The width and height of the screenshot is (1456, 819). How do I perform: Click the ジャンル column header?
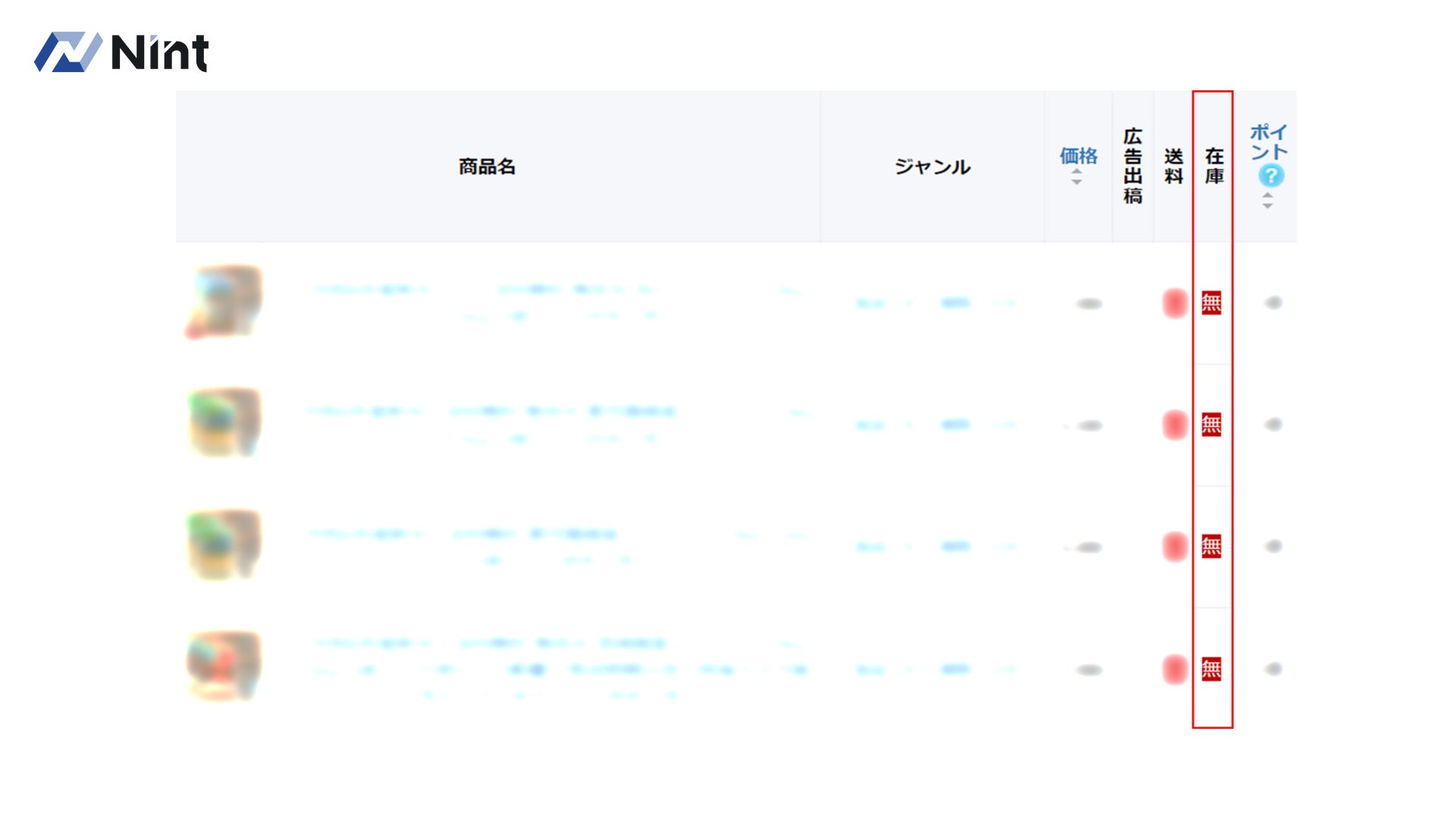[x=932, y=167]
